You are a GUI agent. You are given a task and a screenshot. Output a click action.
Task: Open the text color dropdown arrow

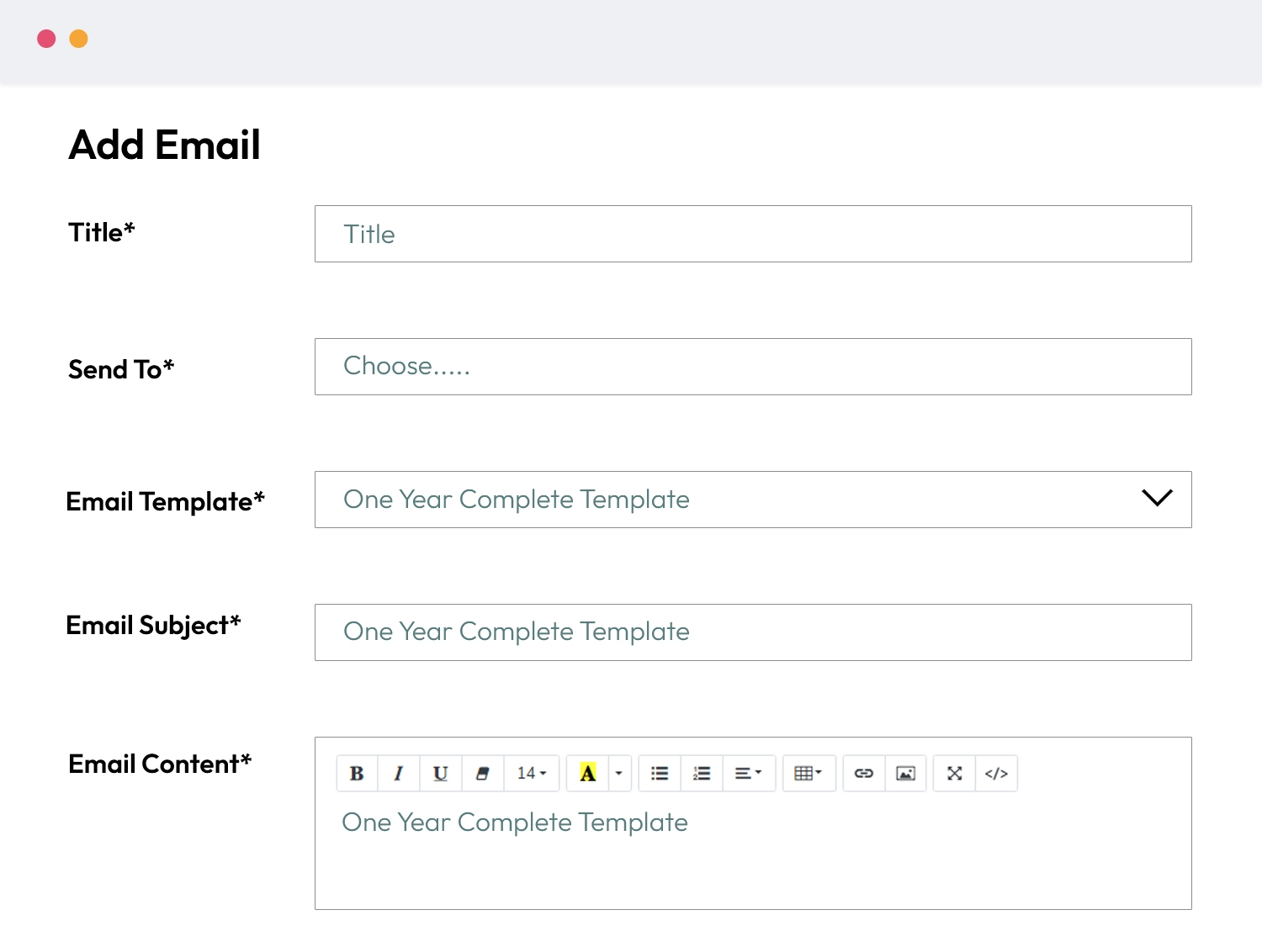[x=618, y=773]
